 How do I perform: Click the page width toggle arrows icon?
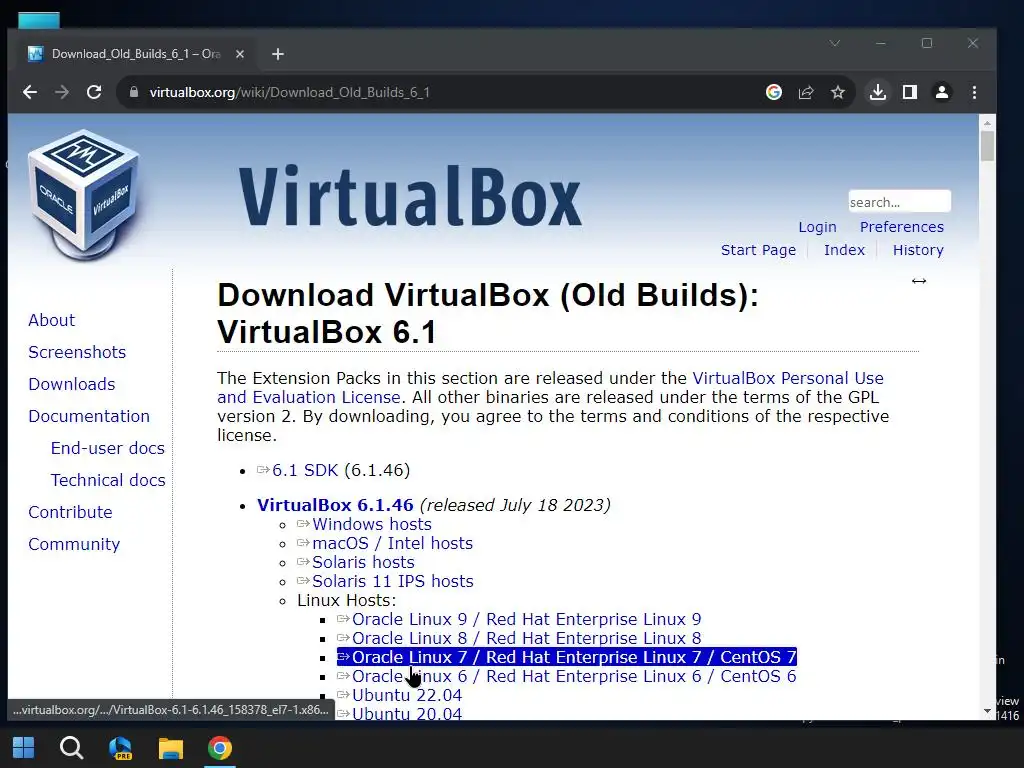(919, 281)
